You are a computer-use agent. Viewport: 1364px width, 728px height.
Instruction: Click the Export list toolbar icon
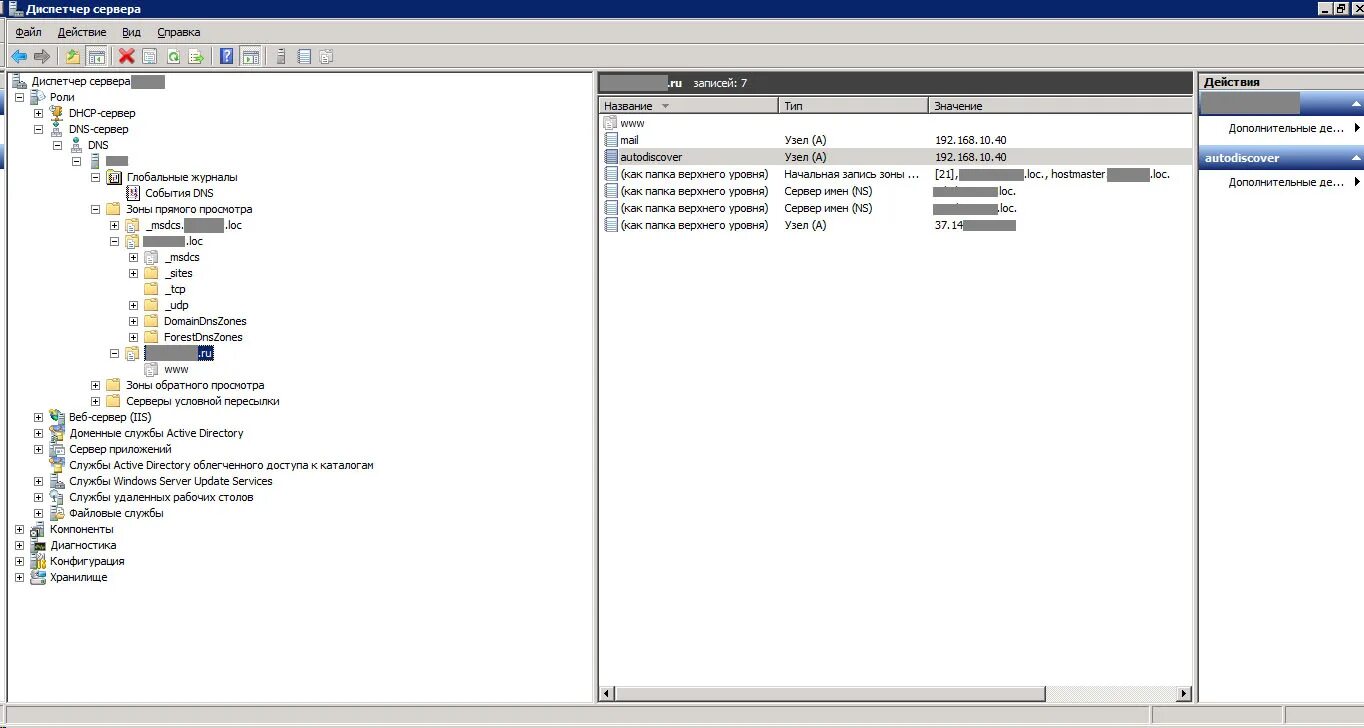[196, 57]
